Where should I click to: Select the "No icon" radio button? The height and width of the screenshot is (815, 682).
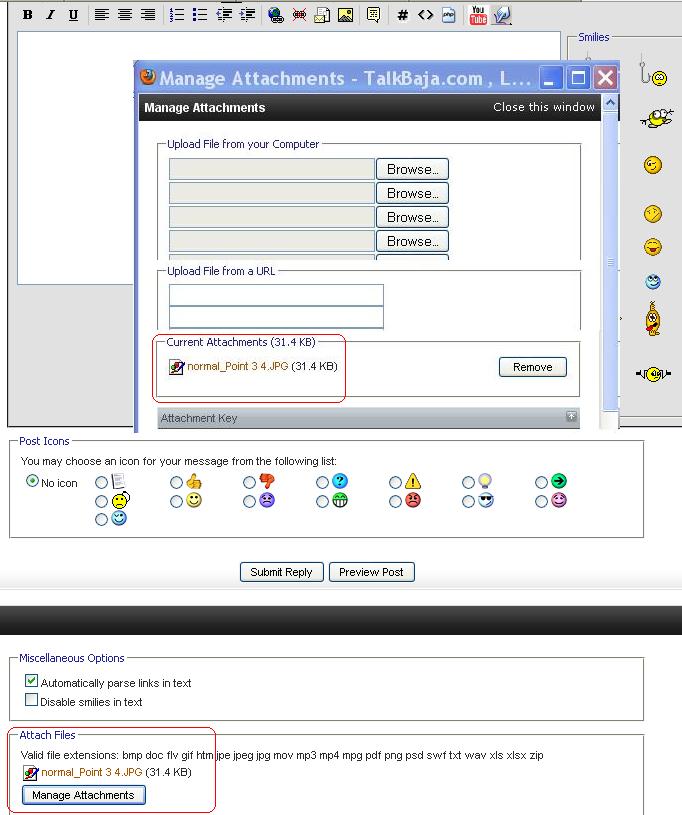(x=33, y=482)
